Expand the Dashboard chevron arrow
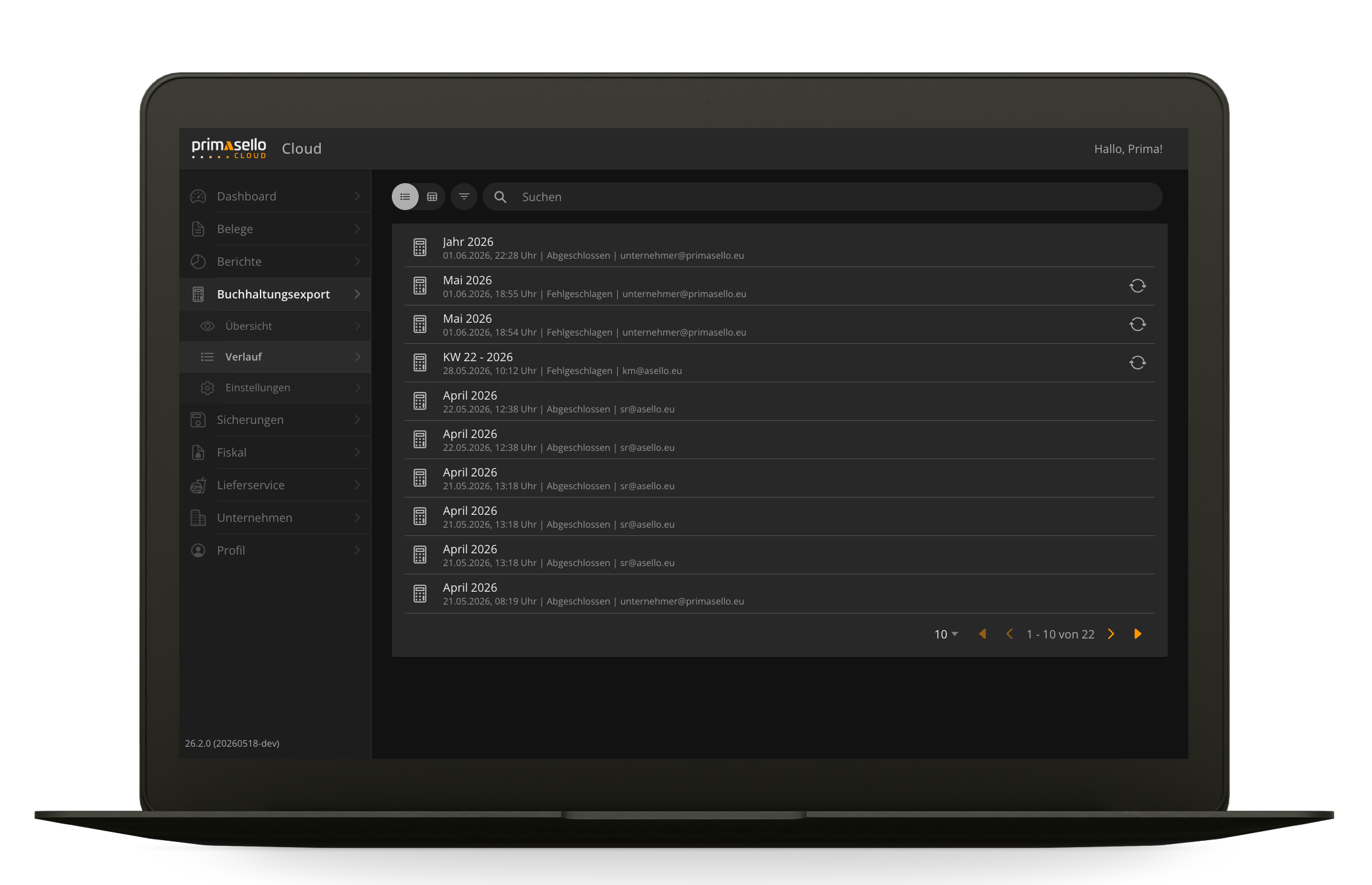Viewport: 1372px width, 885px height. coord(357,197)
